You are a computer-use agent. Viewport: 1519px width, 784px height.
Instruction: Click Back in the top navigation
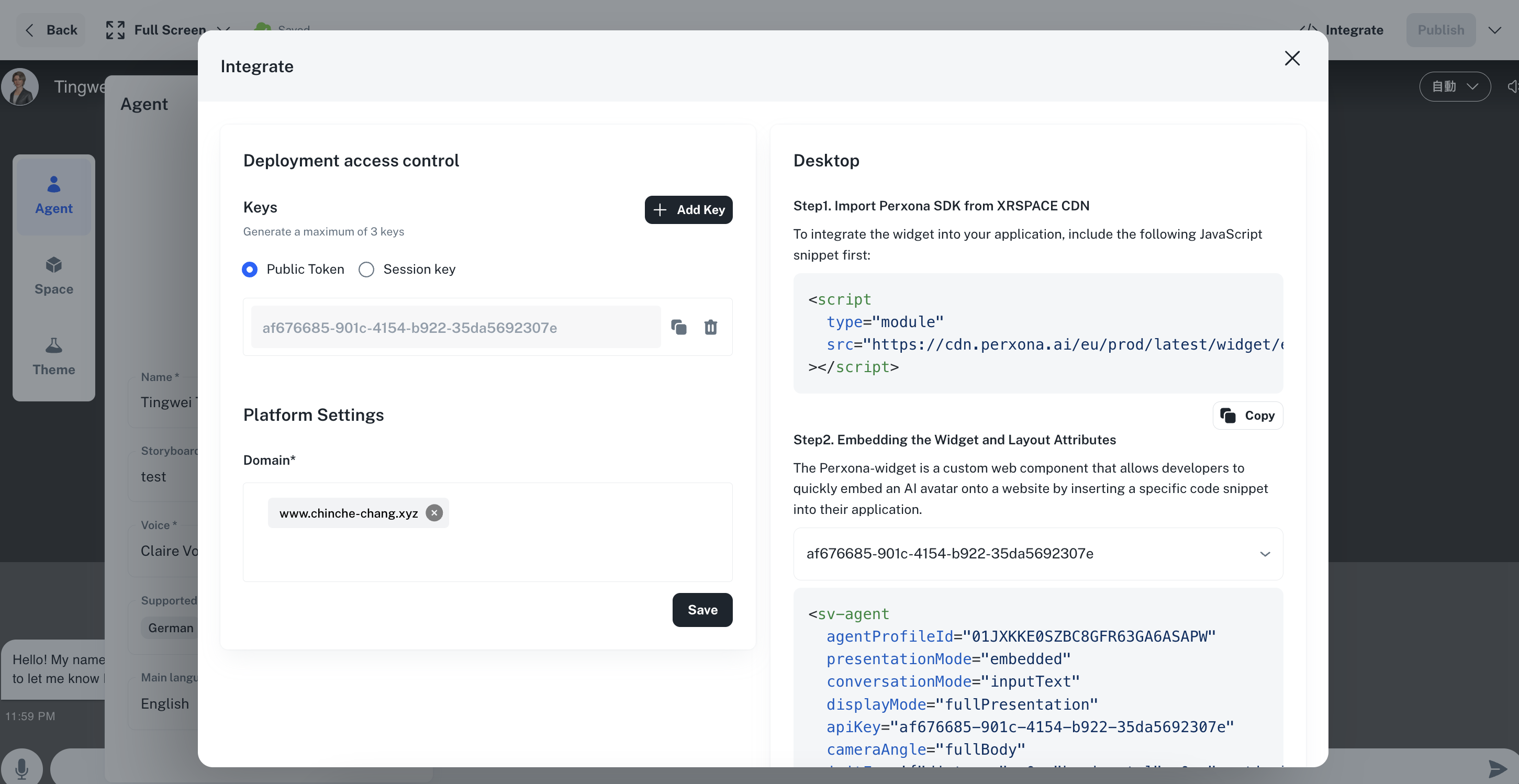[x=50, y=29]
